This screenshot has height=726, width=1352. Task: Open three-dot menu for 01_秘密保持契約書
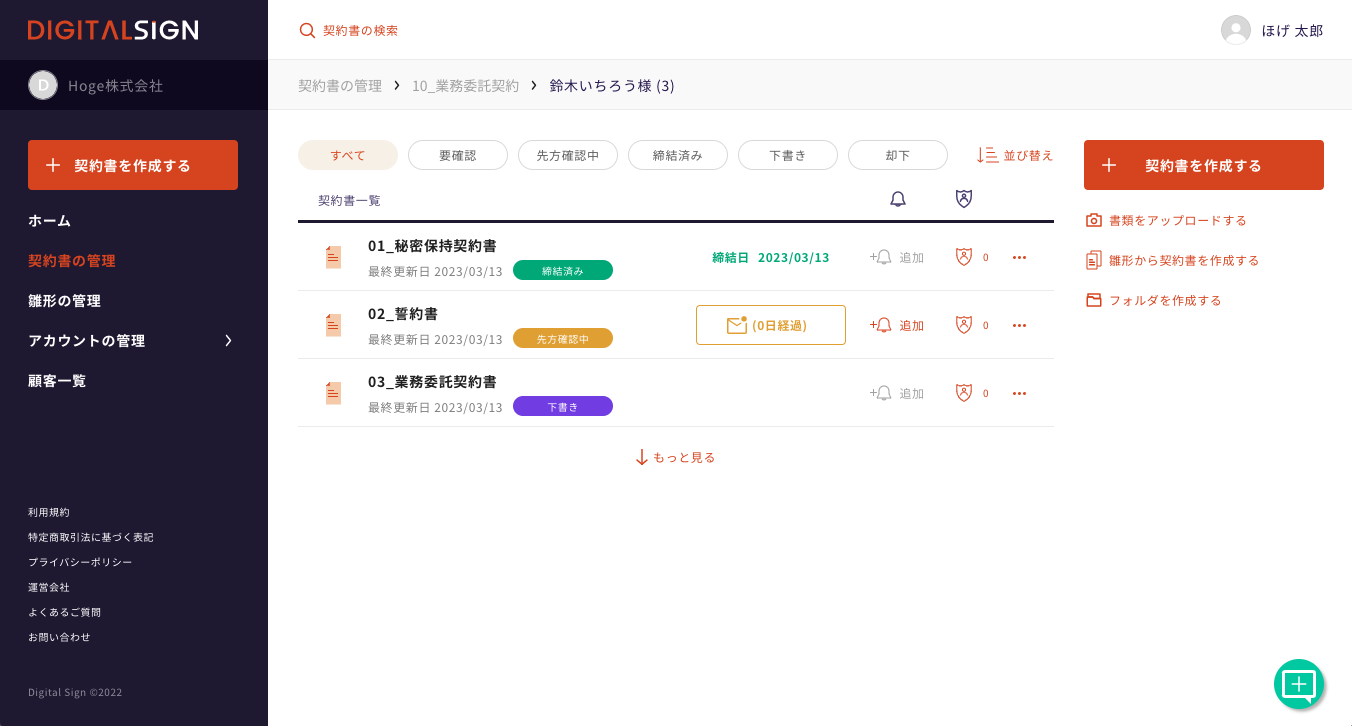1019,257
